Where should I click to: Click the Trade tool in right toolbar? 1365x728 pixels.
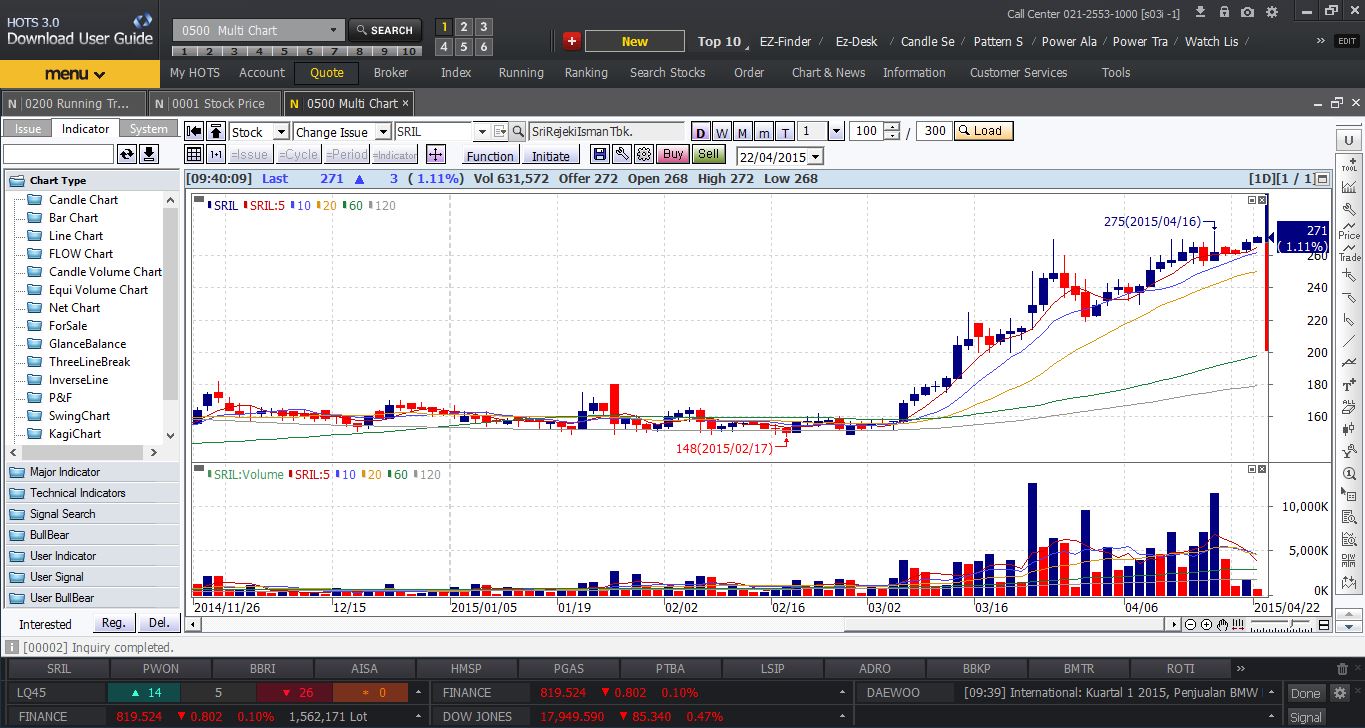[1350, 252]
